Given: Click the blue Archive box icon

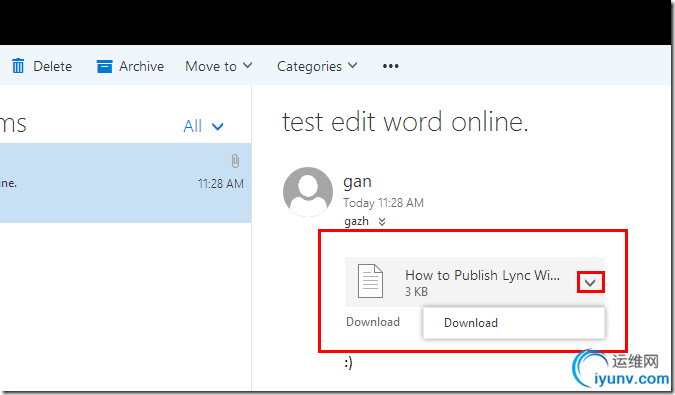Looking at the screenshot, I should [104, 66].
